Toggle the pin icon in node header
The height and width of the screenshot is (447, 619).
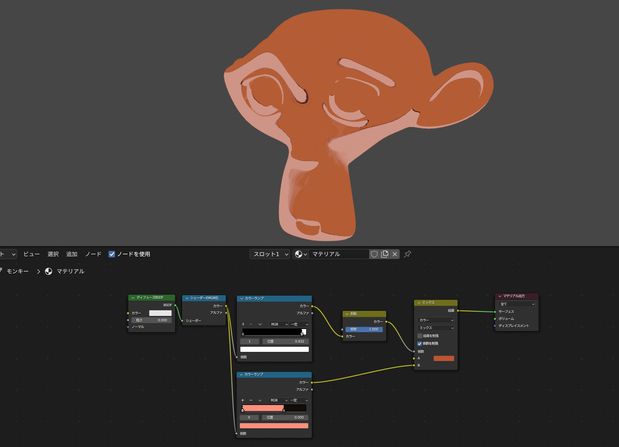click(x=408, y=254)
